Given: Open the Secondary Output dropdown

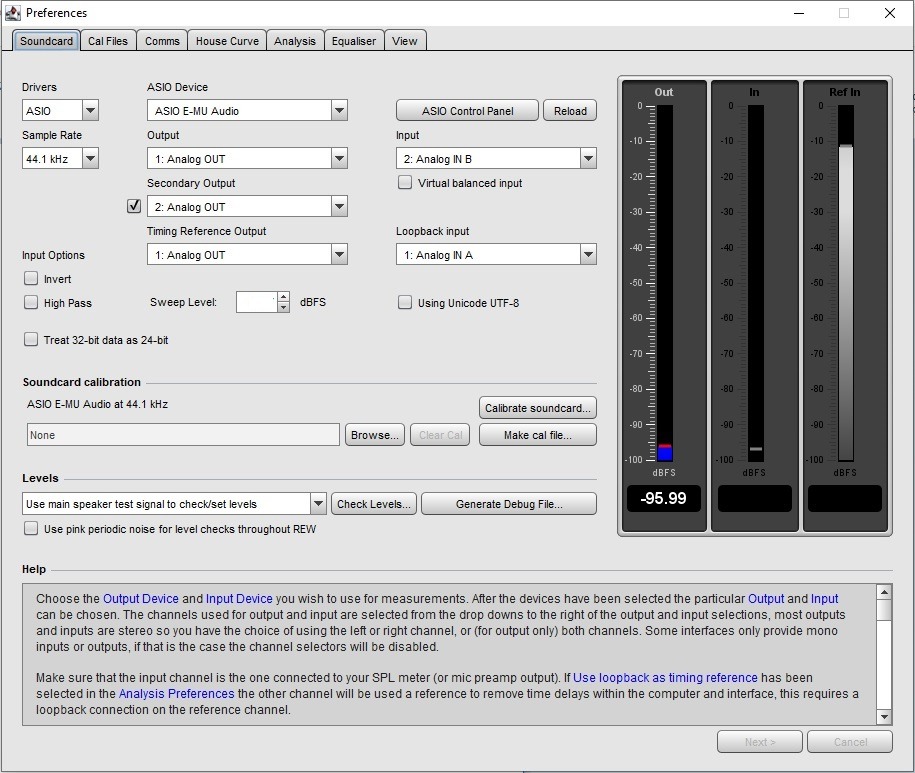Looking at the screenshot, I should pyautogui.click(x=247, y=206).
